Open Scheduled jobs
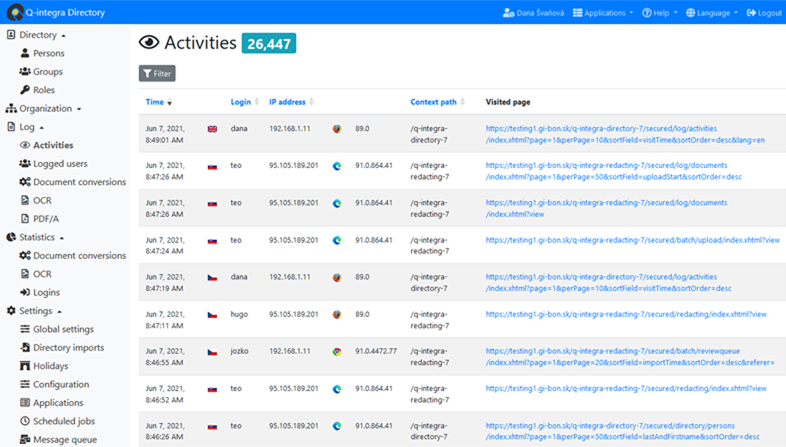Image resolution: width=786 pixels, height=447 pixels. pos(64,421)
